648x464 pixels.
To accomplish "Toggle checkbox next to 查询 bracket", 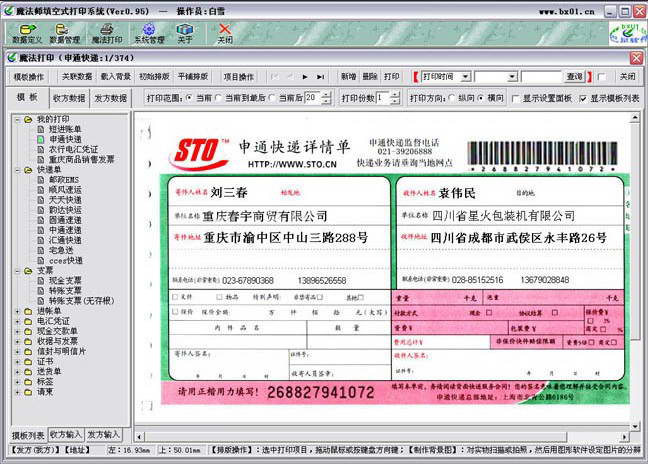I will [x=602, y=77].
